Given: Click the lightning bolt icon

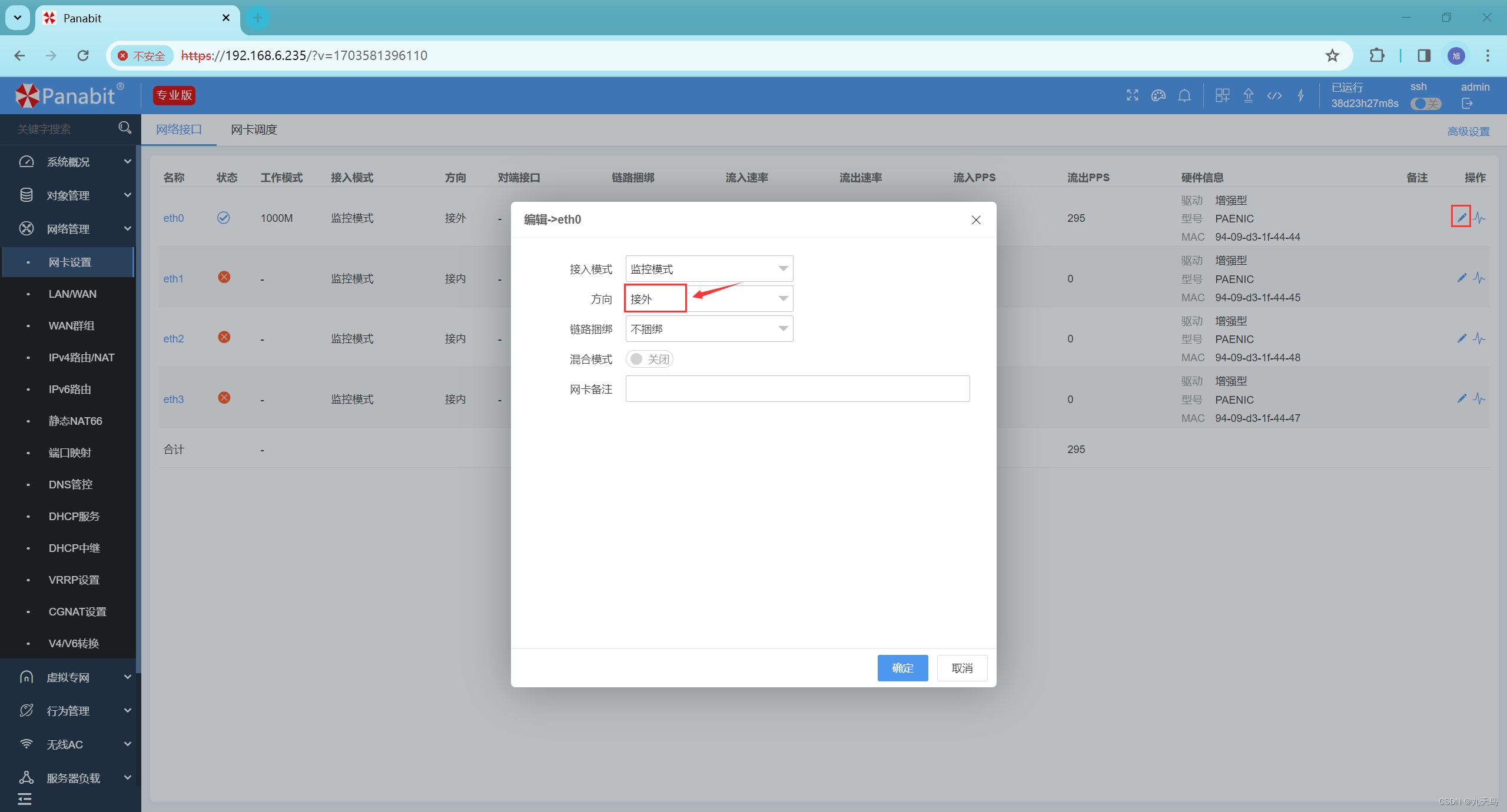Looking at the screenshot, I should [1300, 95].
